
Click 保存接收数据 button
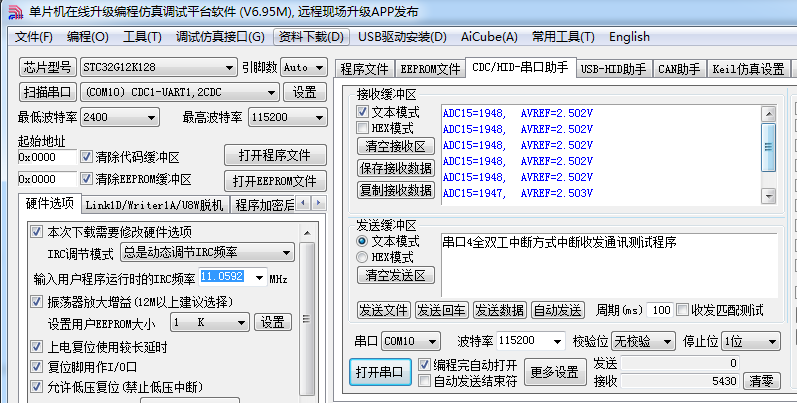[x=395, y=168]
